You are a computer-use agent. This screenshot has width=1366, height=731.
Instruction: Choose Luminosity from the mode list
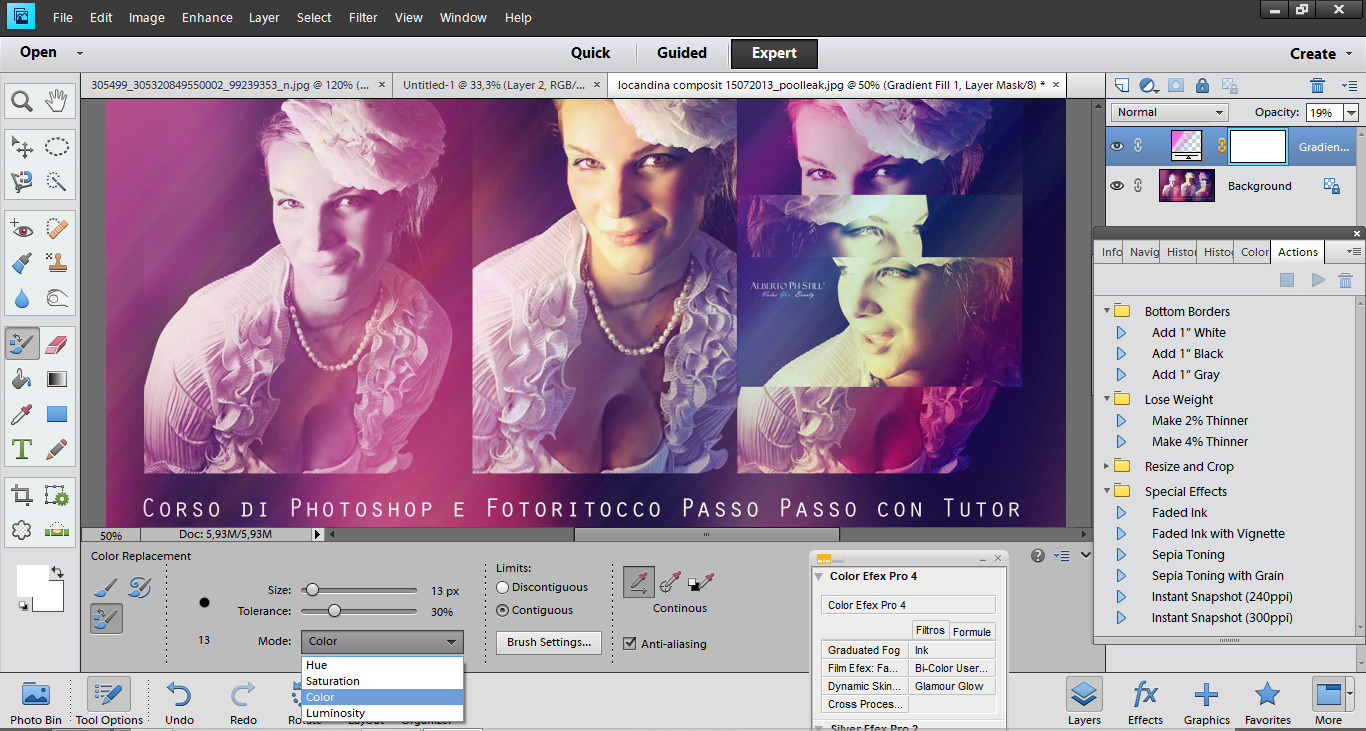tap(382, 713)
